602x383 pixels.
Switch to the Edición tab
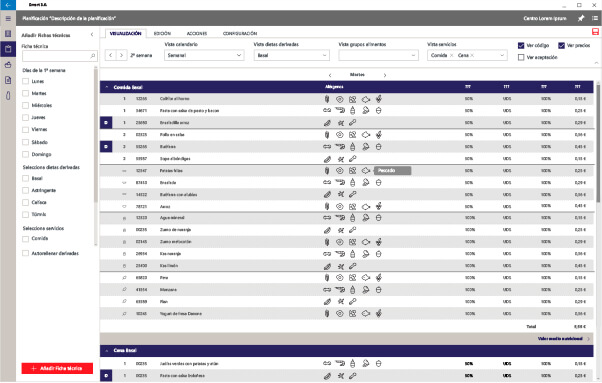(x=162, y=34)
